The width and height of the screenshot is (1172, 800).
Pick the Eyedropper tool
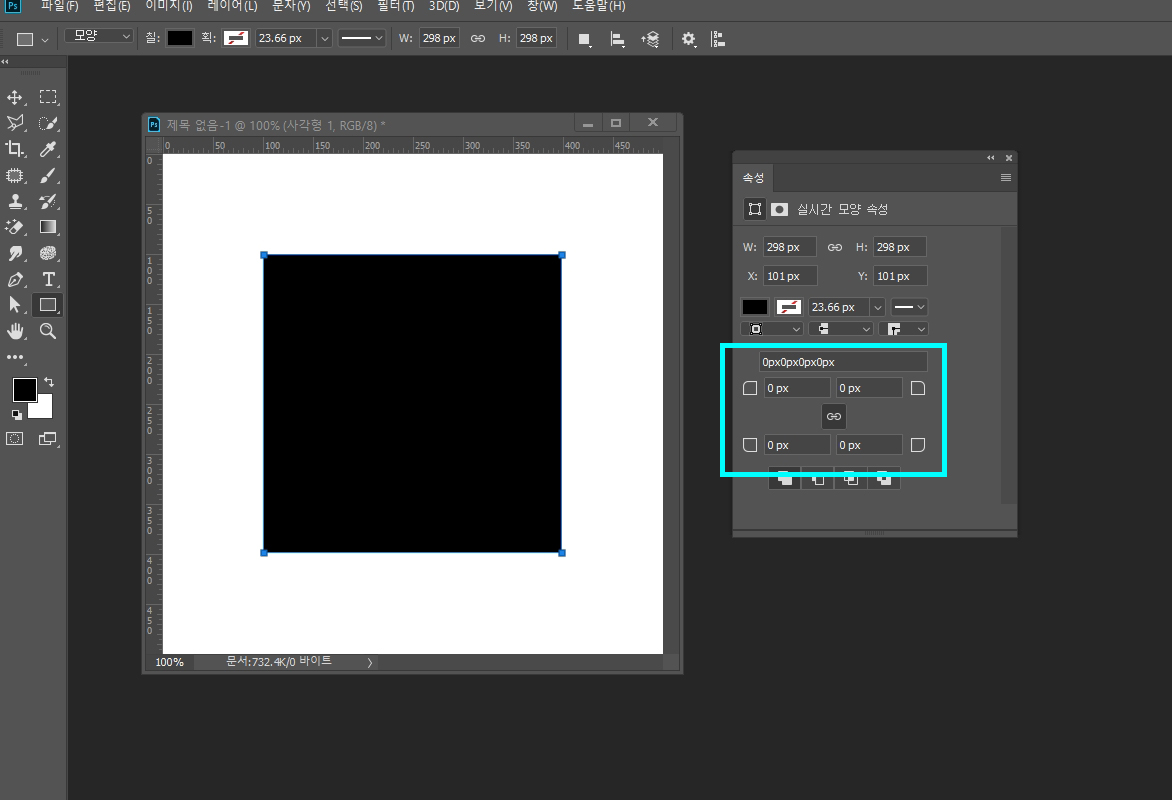pos(48,149)
